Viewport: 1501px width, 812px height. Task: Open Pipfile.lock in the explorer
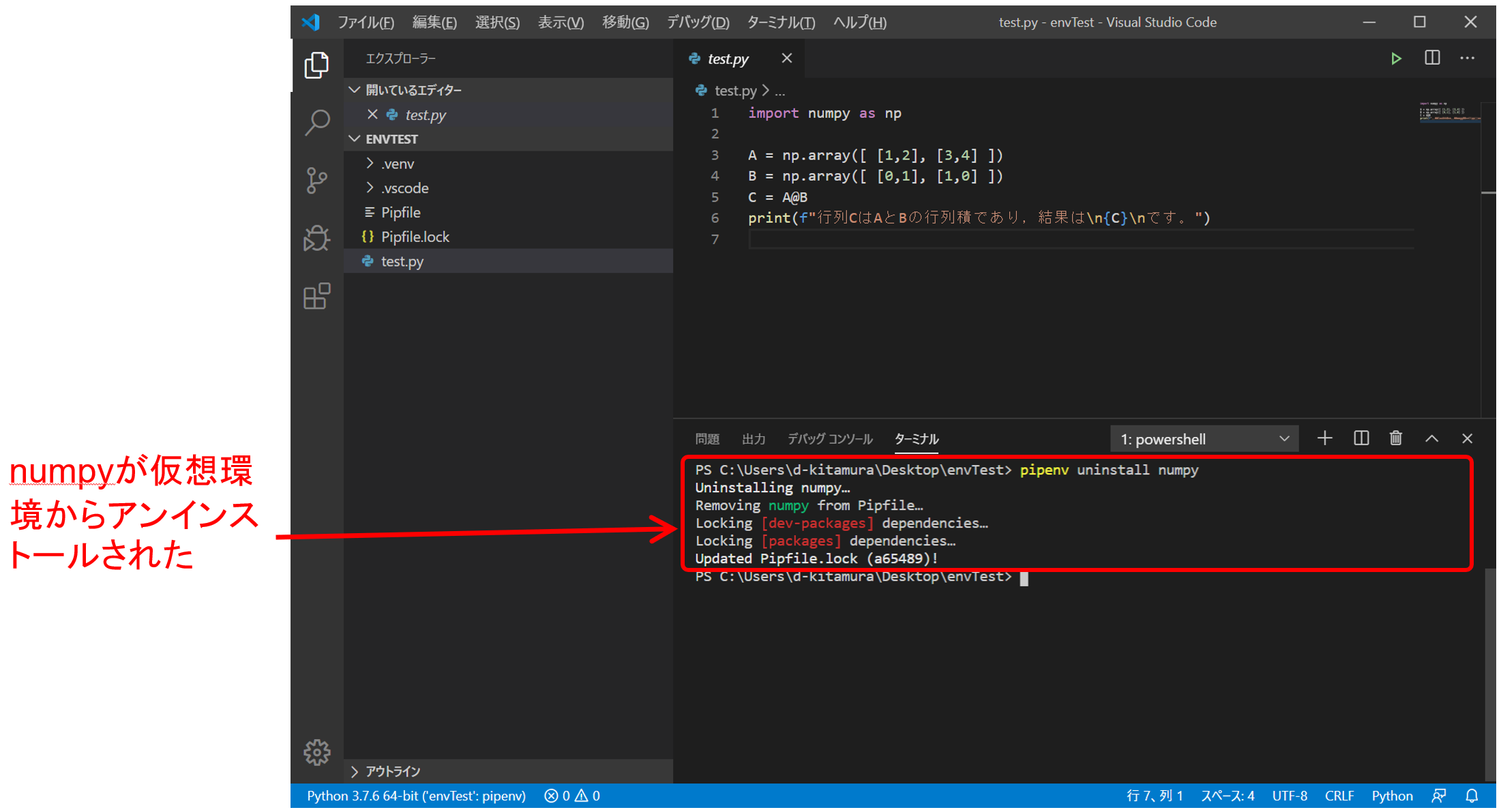[x=415, y=237]
